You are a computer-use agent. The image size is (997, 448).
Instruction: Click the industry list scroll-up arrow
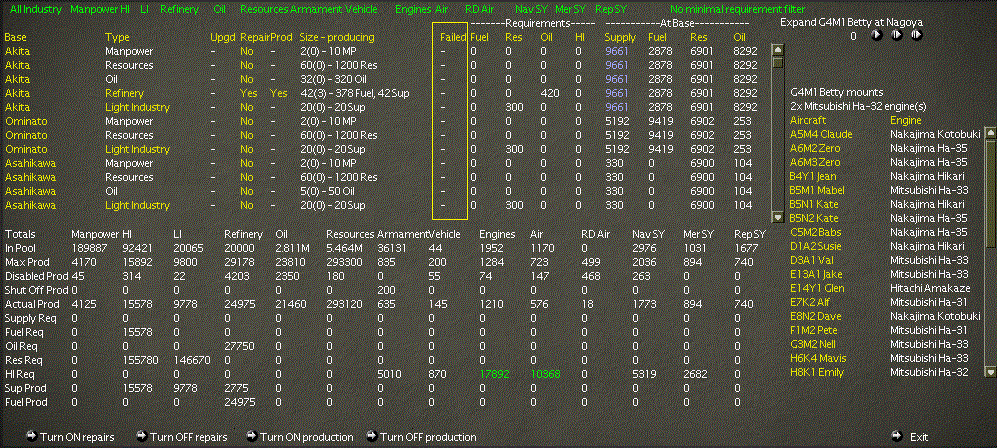coord(778,50)
